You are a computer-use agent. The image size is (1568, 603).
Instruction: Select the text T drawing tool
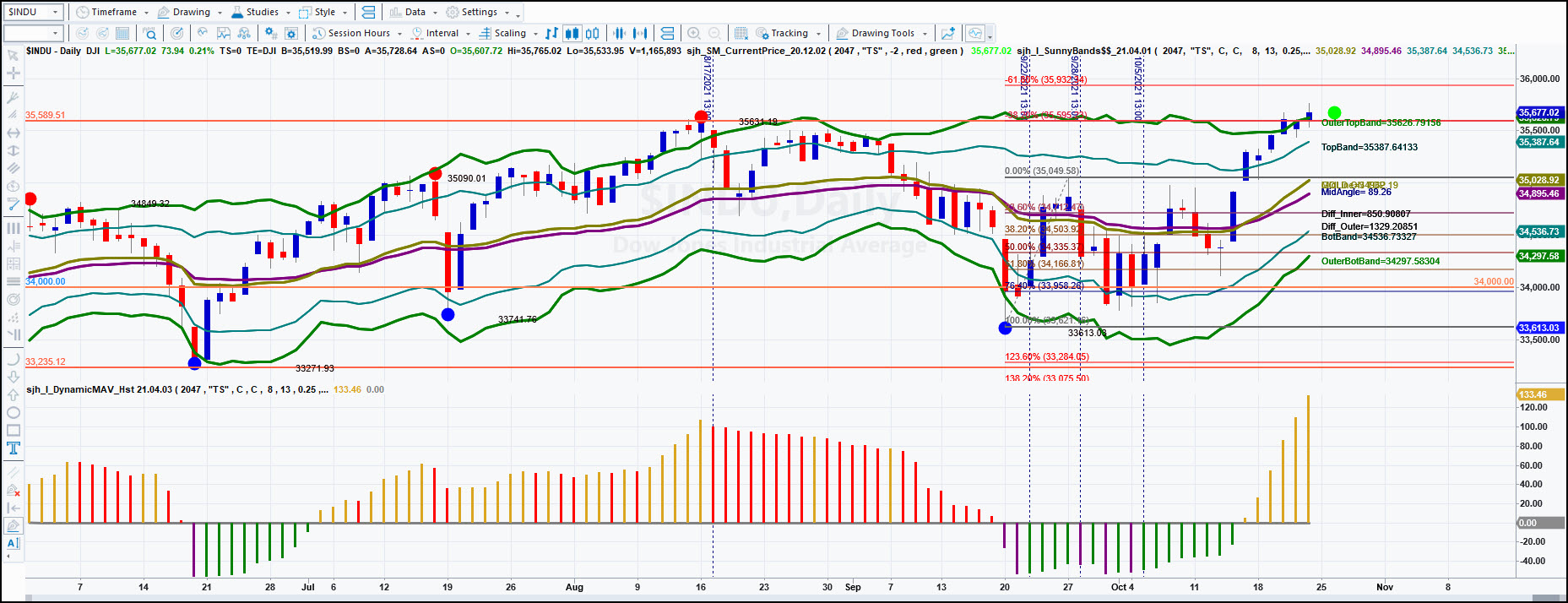click(x=14, y=448)
